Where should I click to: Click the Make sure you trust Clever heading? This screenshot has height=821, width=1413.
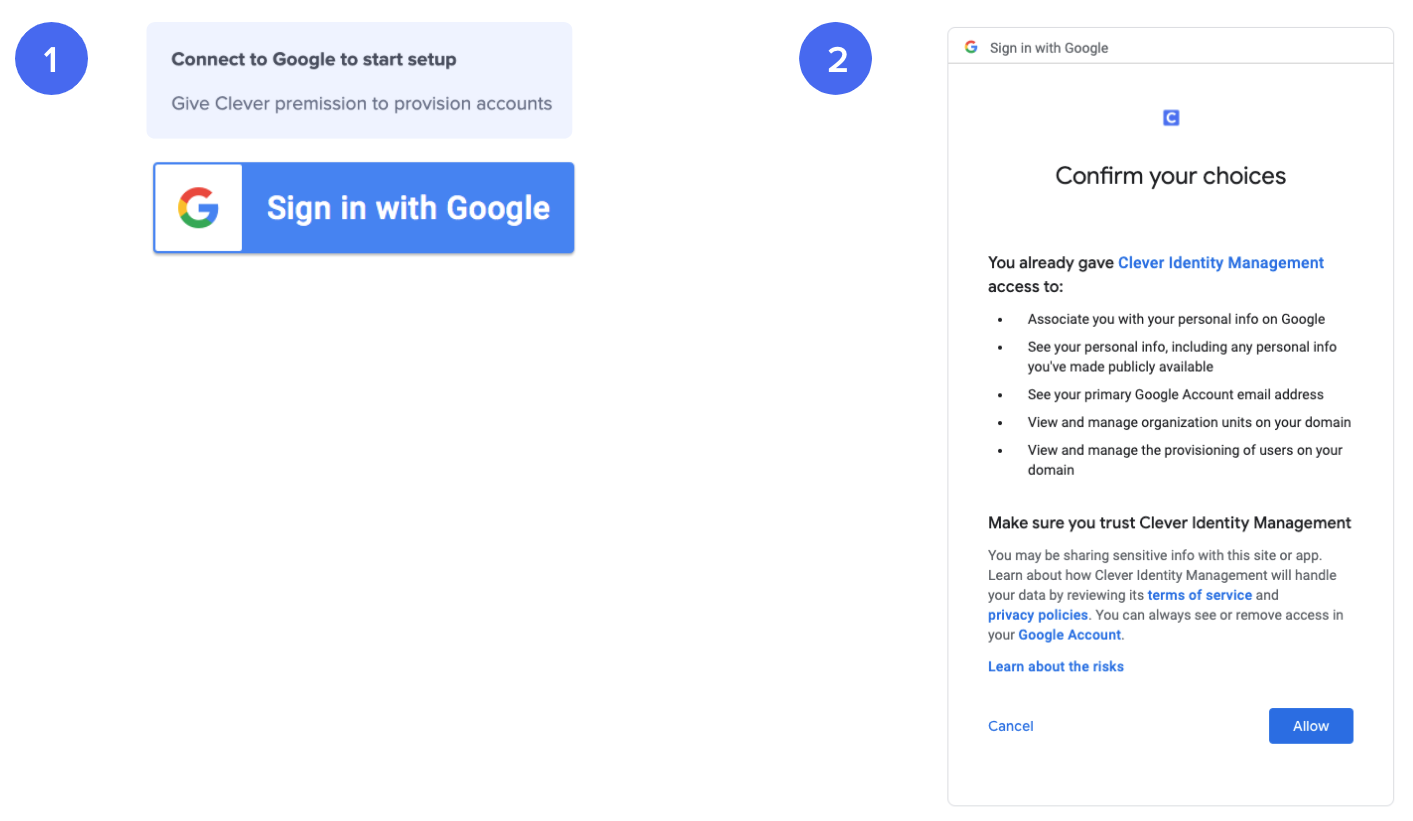tap(1170, 523)
